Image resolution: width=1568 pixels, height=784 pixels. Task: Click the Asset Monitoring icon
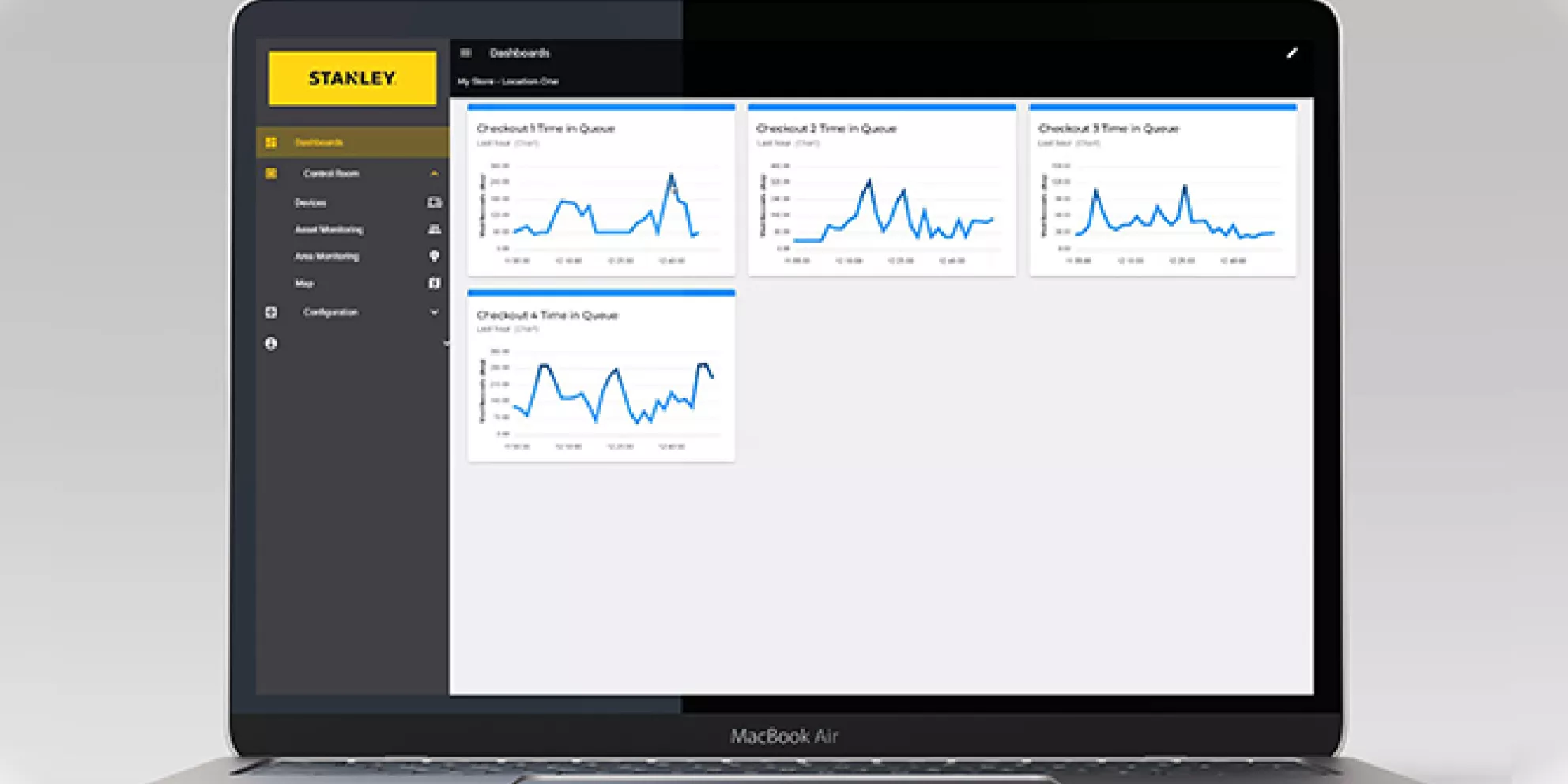coord(434,229)
